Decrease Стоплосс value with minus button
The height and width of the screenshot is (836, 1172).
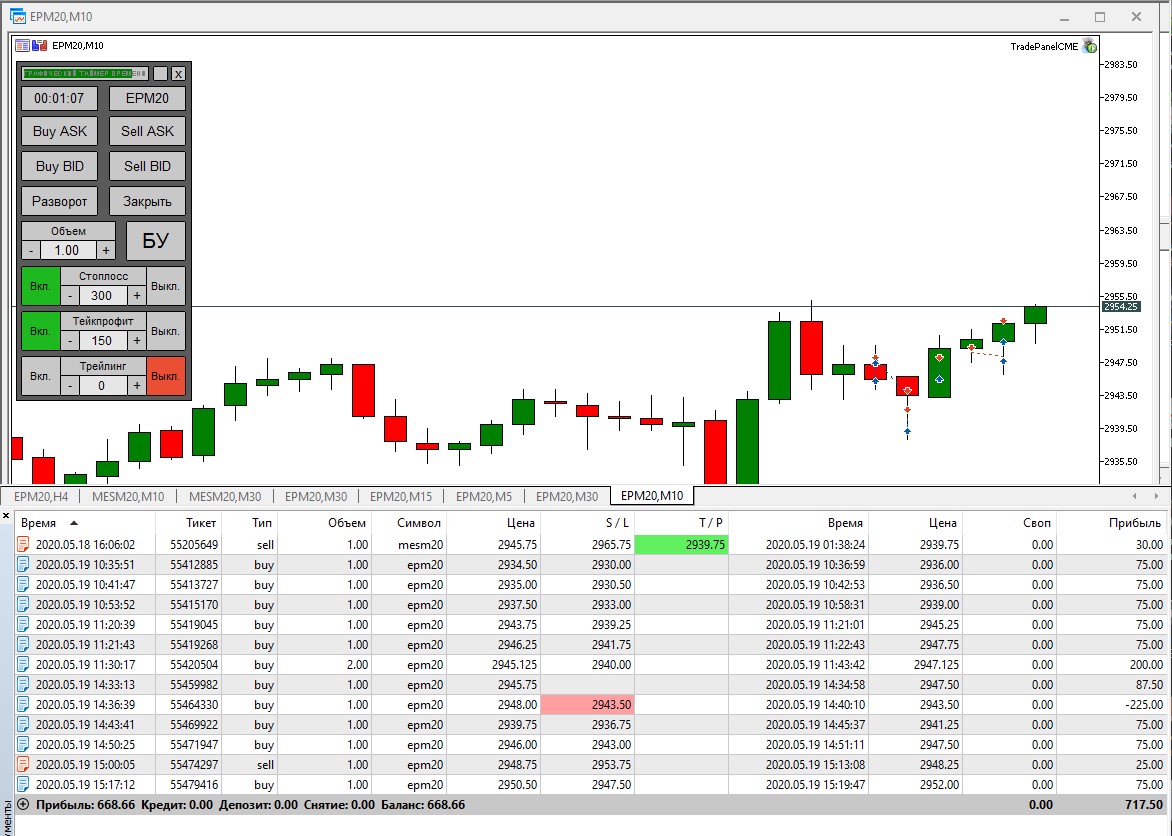pyautogui.click(x=70, y=295)
